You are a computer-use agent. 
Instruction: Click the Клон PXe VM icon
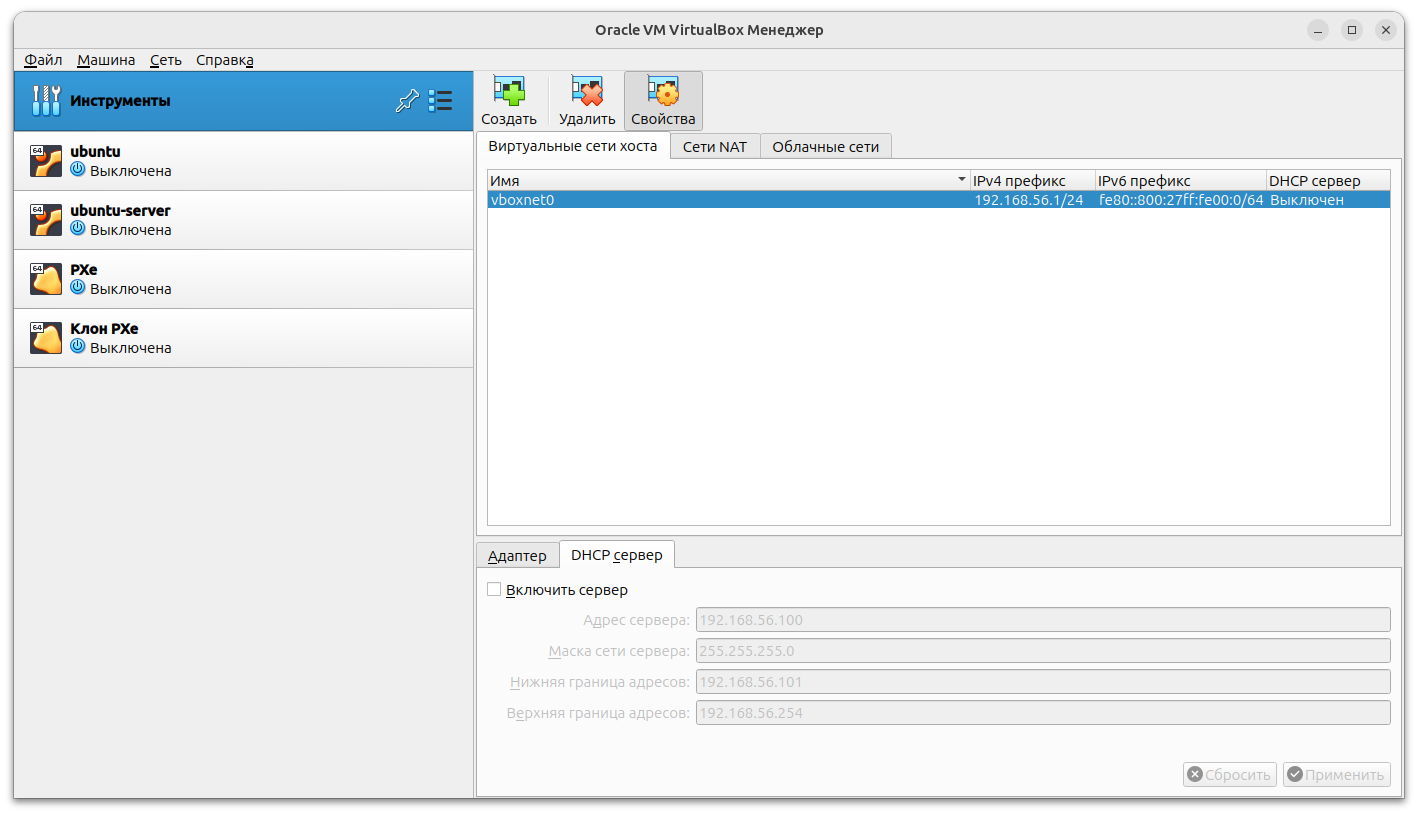tap(46, 338)
